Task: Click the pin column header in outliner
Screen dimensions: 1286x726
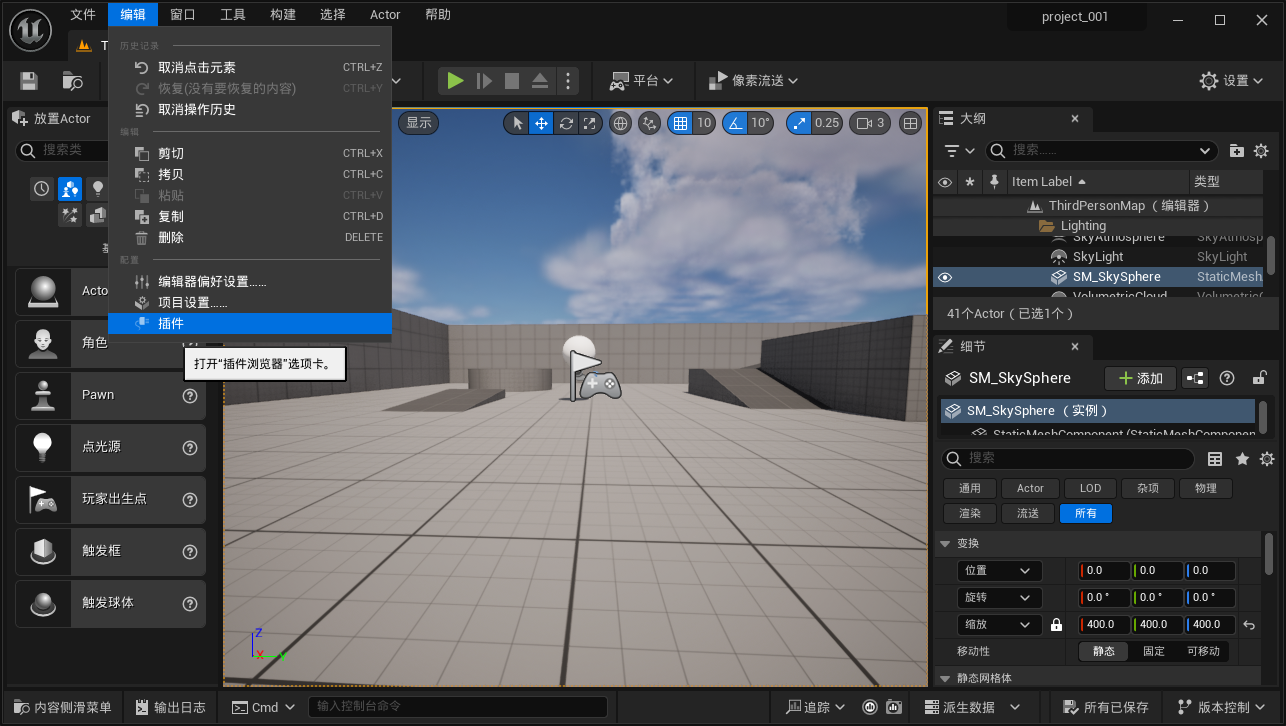Action: coord(993,181)
